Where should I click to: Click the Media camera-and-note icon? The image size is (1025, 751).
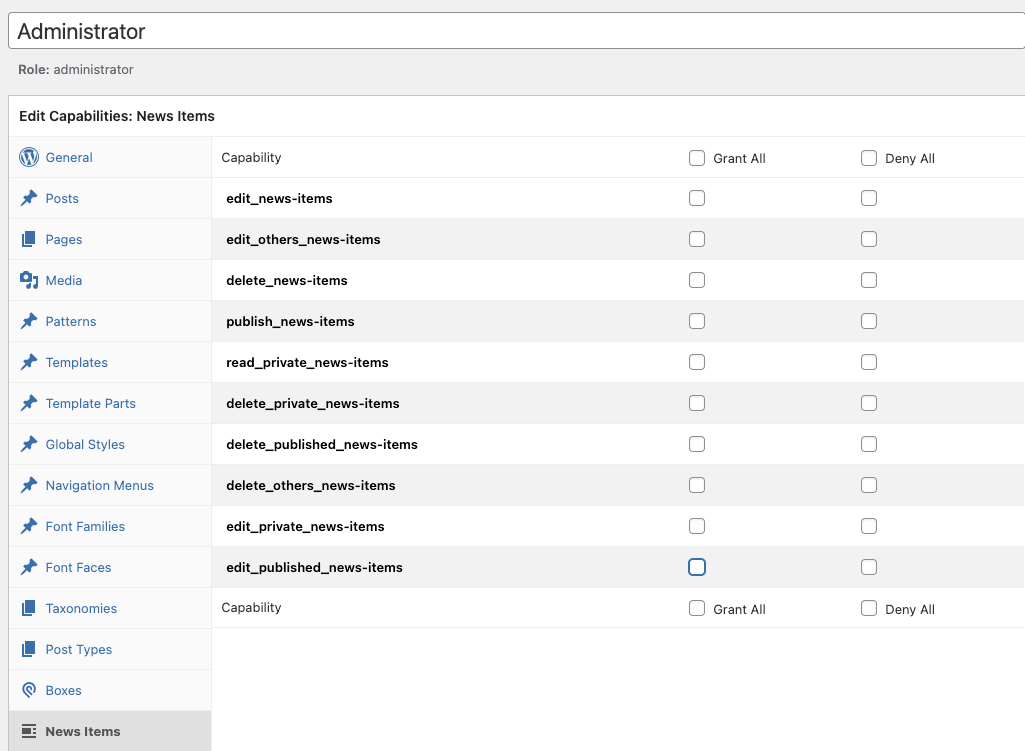pyautogui.click(x=29, y=280)
